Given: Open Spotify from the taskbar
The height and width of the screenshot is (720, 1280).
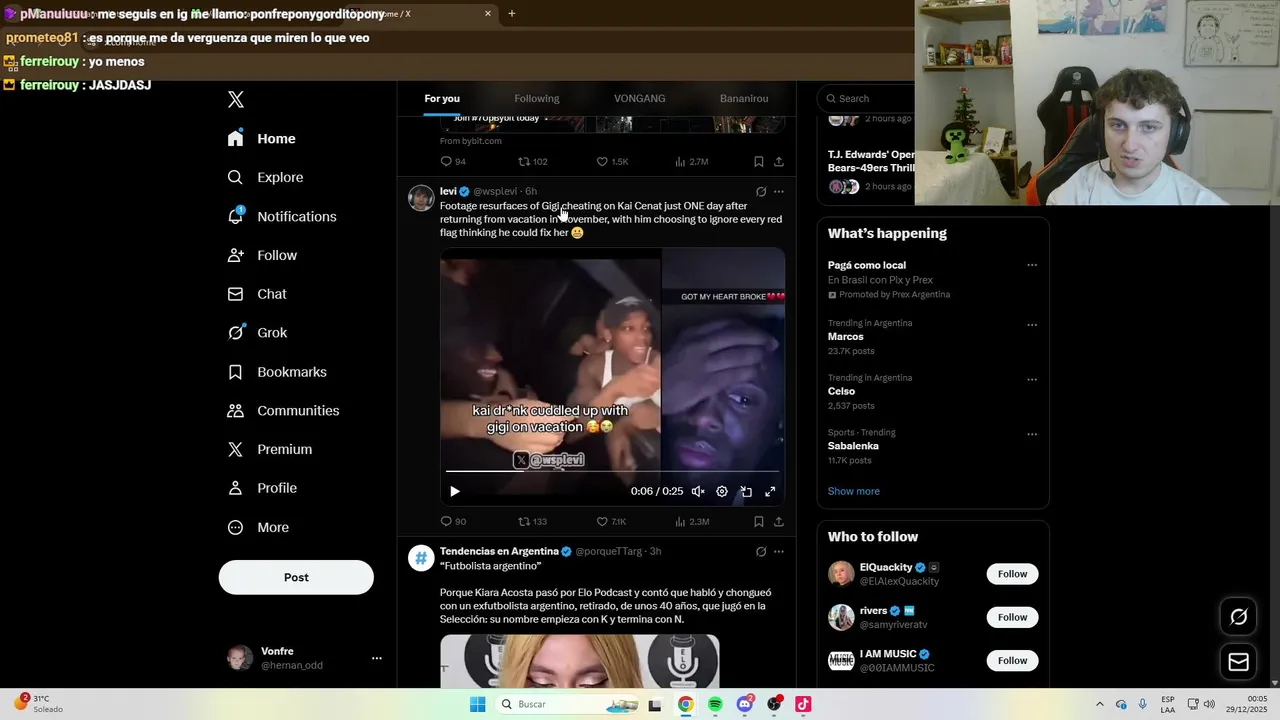Looking at the screenshot, I should (715, 704).
